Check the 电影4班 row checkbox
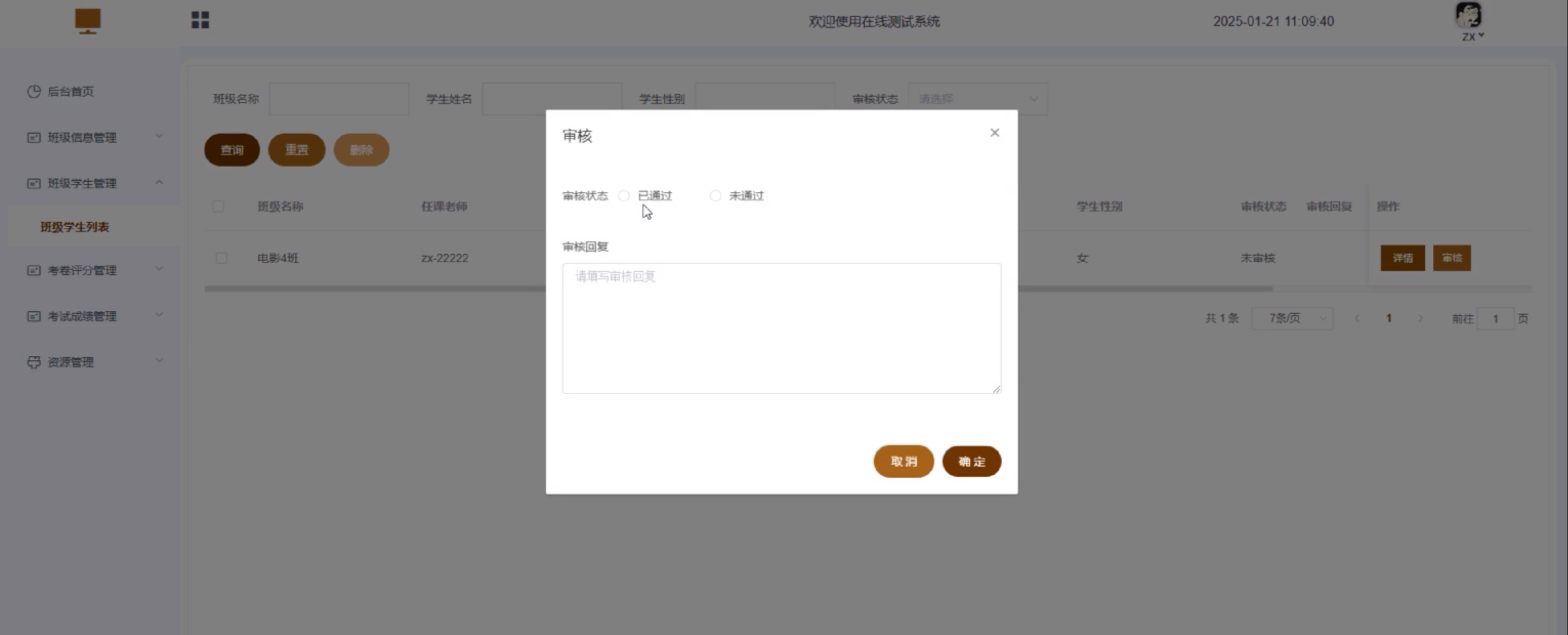Viewport: 1568px width, 635px height. tap(222, 258)
